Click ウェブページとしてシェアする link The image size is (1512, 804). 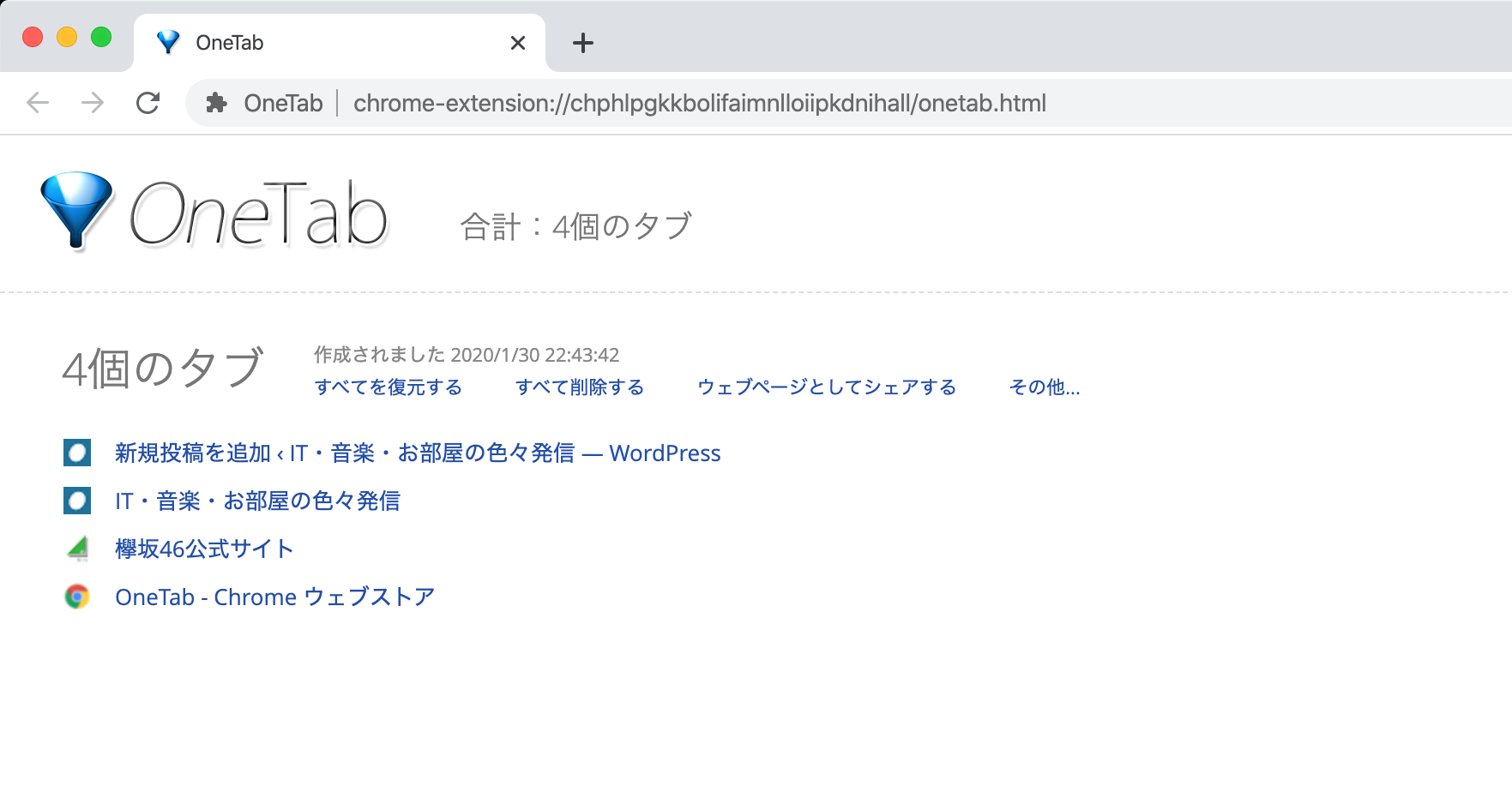[827, 387]
